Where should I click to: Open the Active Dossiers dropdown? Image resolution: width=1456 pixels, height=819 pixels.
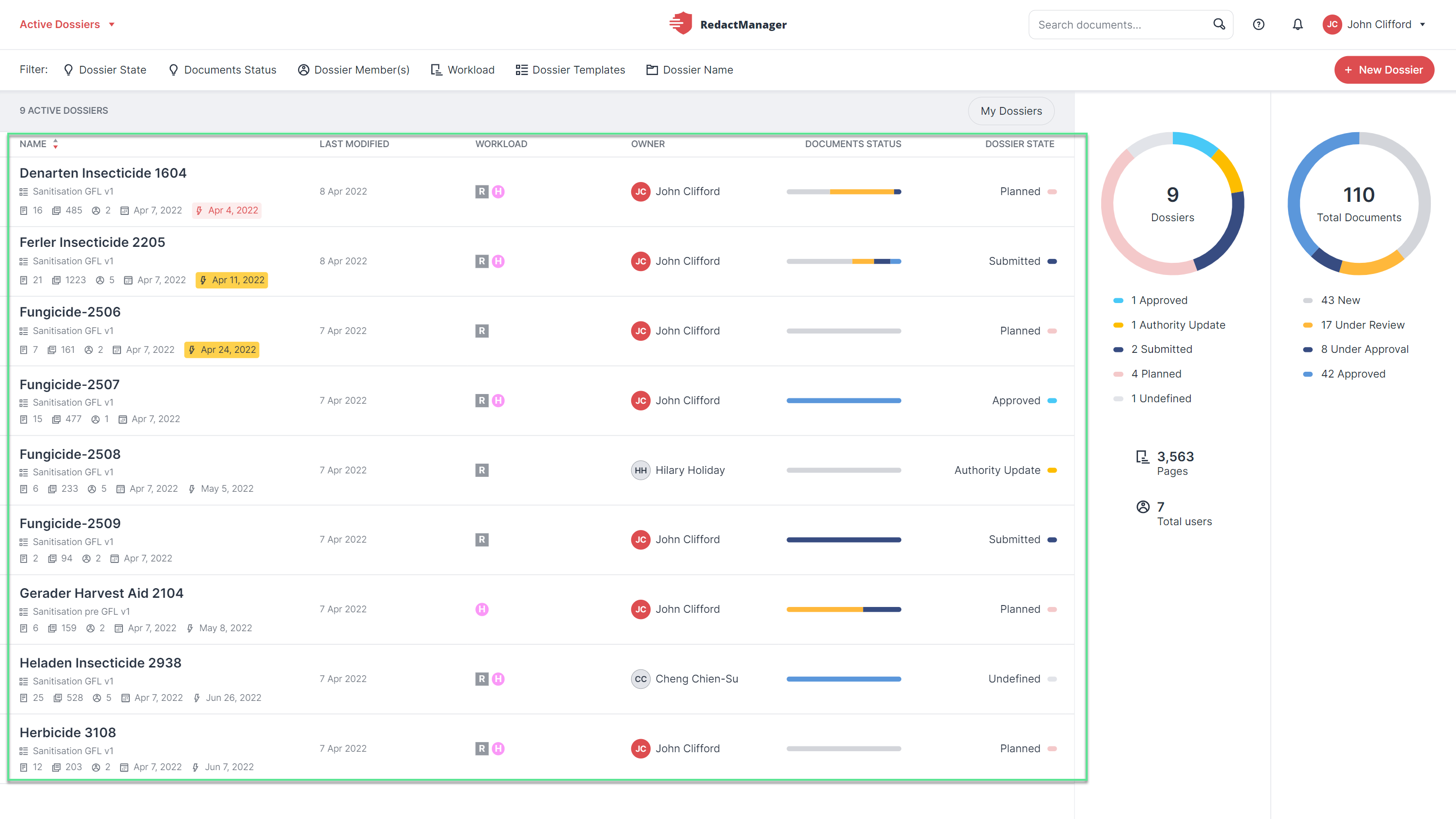[67, 24]
